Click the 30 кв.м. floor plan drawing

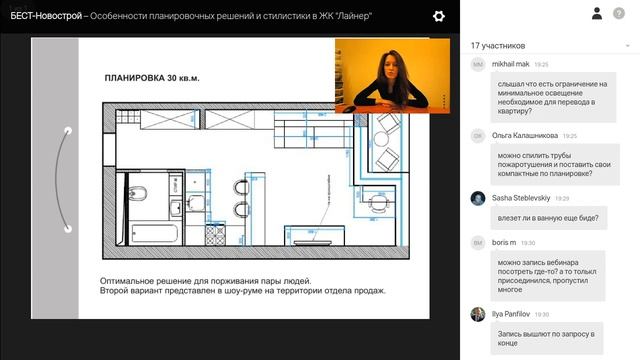point(256,181)
